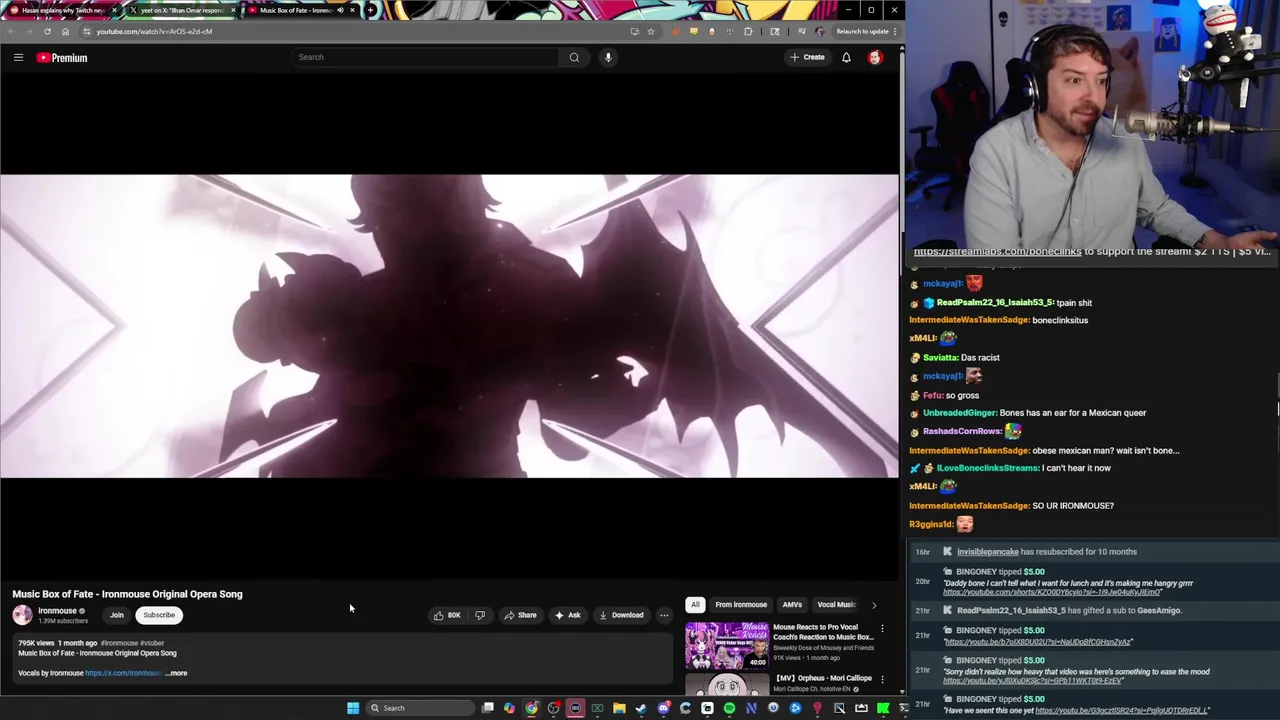
Task: Select the All filter chip
Action: (695, 604)
